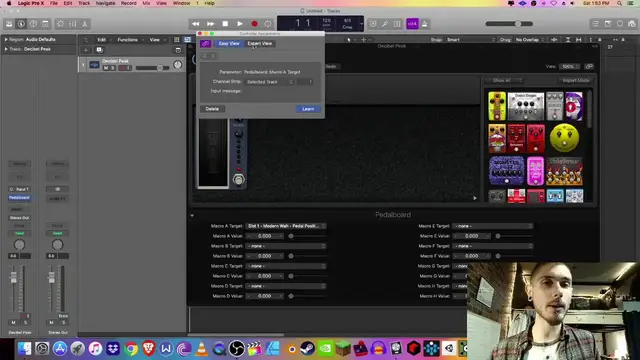Open the Mix menu in menu bar
Viewport: 640px width, 360px height.
tap(146, 3)
